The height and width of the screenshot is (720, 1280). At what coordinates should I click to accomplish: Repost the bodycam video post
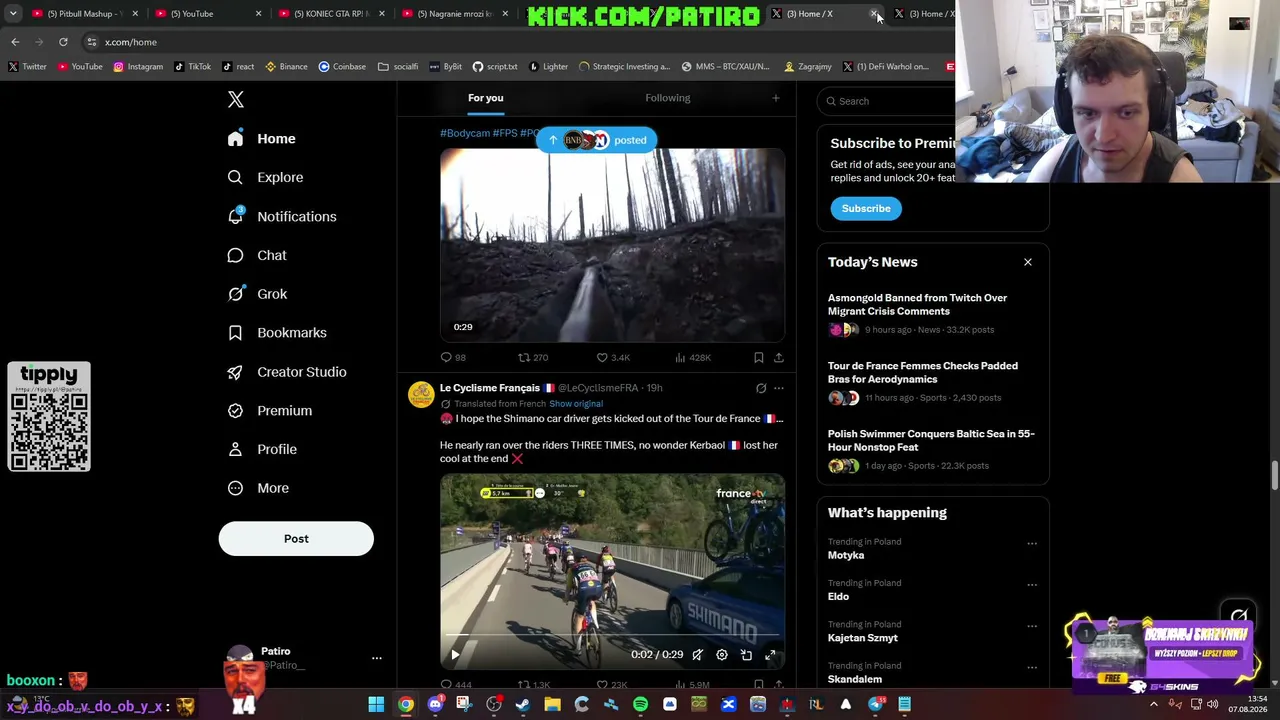[532, 357]
